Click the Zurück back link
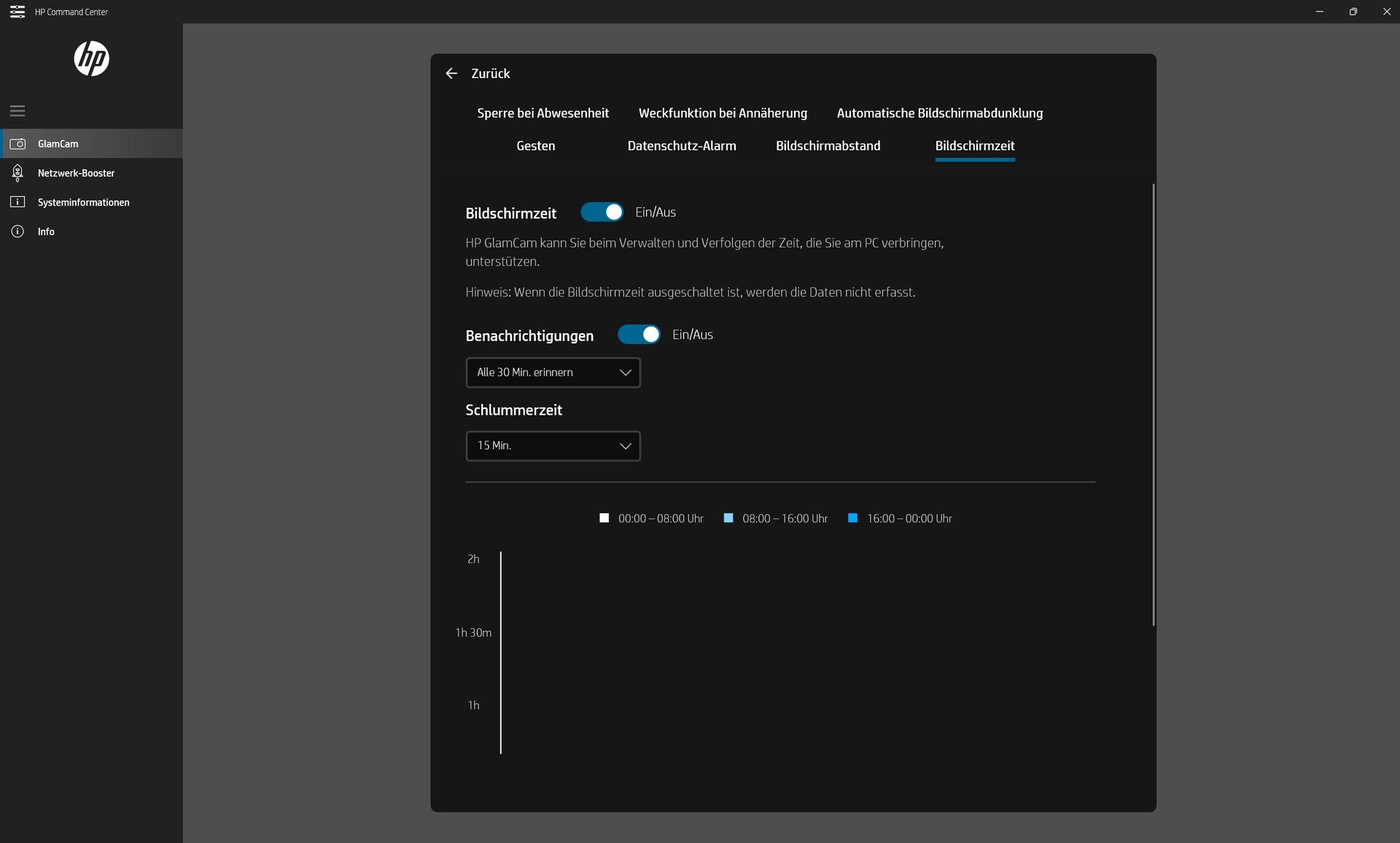The image size is (1400, 843). (x=490, y=74)
